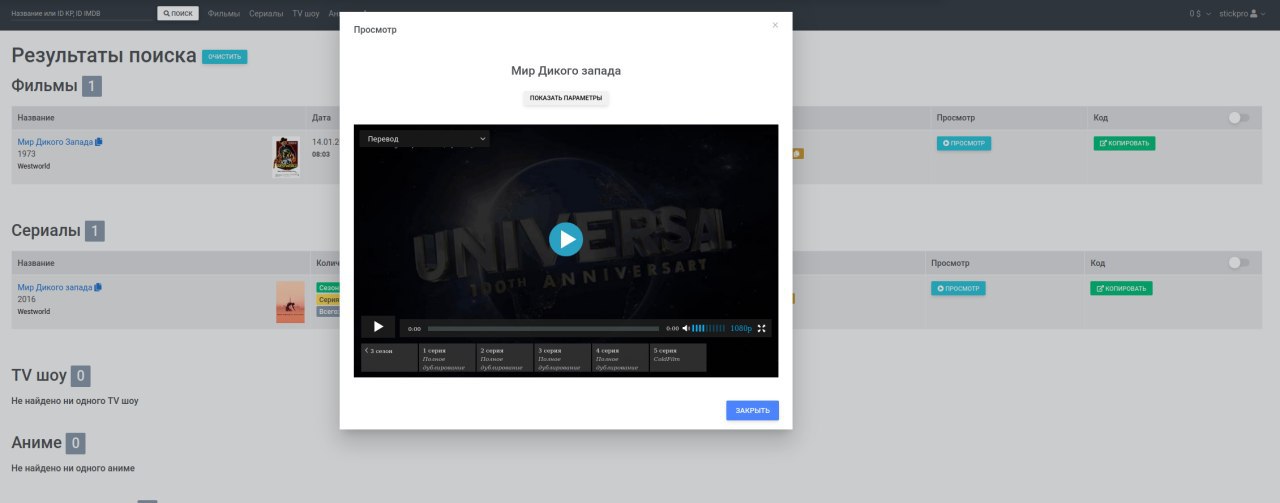Image resolution: width=1280 pixels, height=503 pixels.
Task: Click ПРОСМОТР in the Фильмы row
Action: tap(964, 143)
